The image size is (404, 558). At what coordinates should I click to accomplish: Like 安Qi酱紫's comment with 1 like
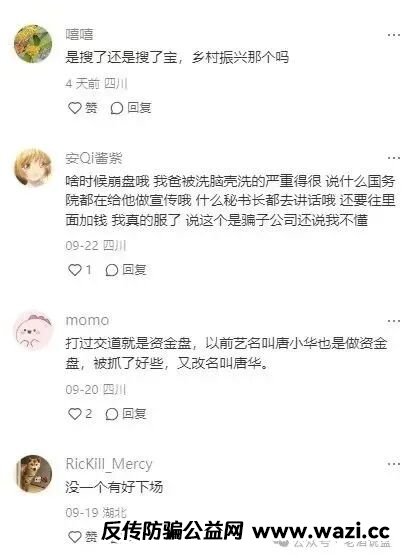(x=80, y=270)
